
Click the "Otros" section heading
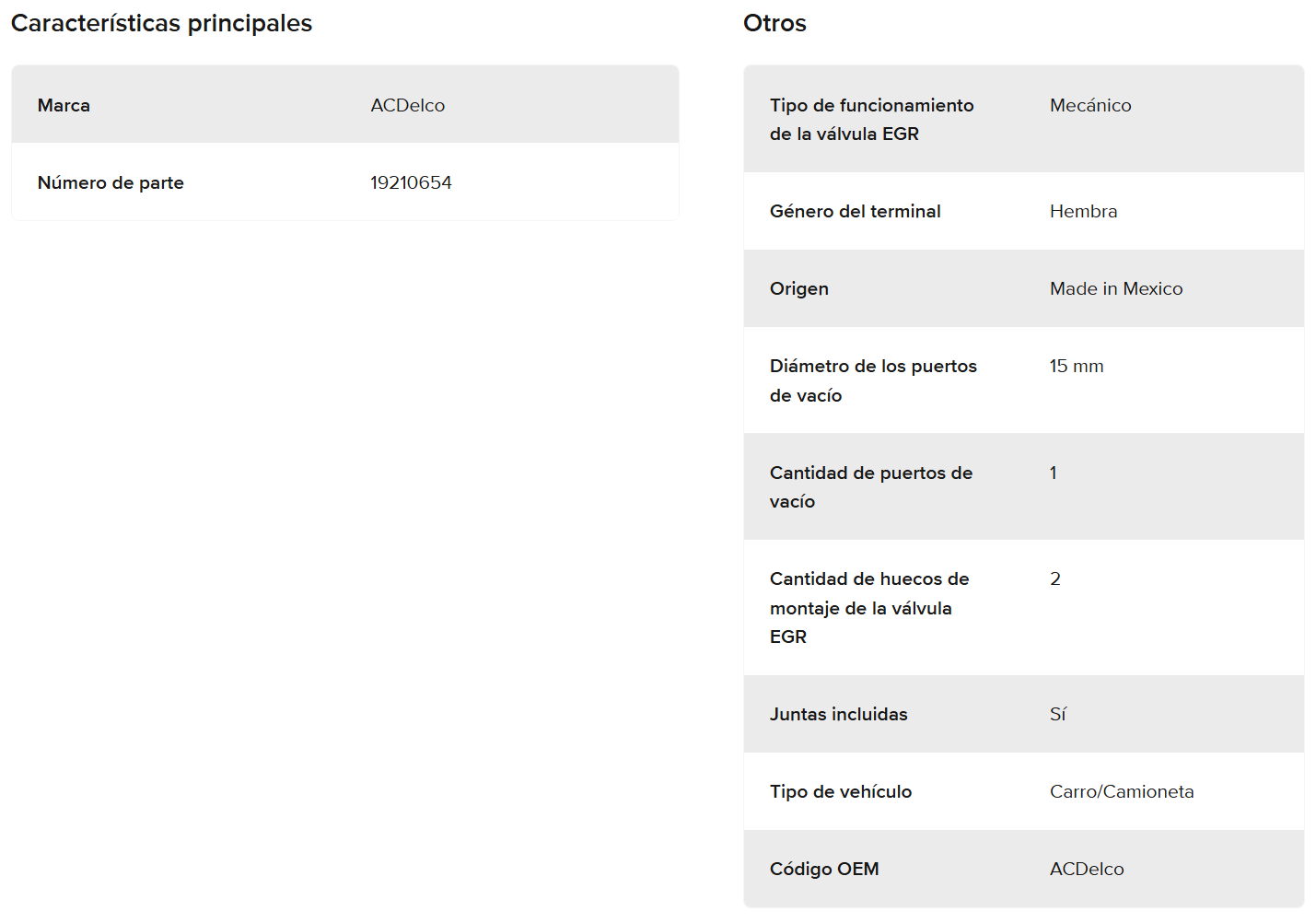point(774,23)
